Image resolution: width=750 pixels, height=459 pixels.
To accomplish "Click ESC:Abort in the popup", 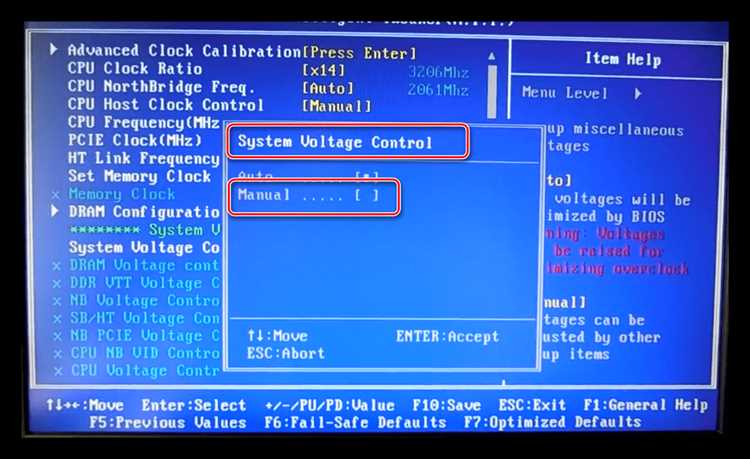I will 286,353.
